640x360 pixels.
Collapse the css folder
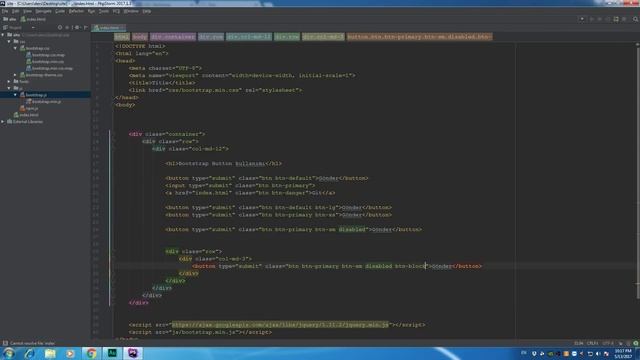point(10,42)
